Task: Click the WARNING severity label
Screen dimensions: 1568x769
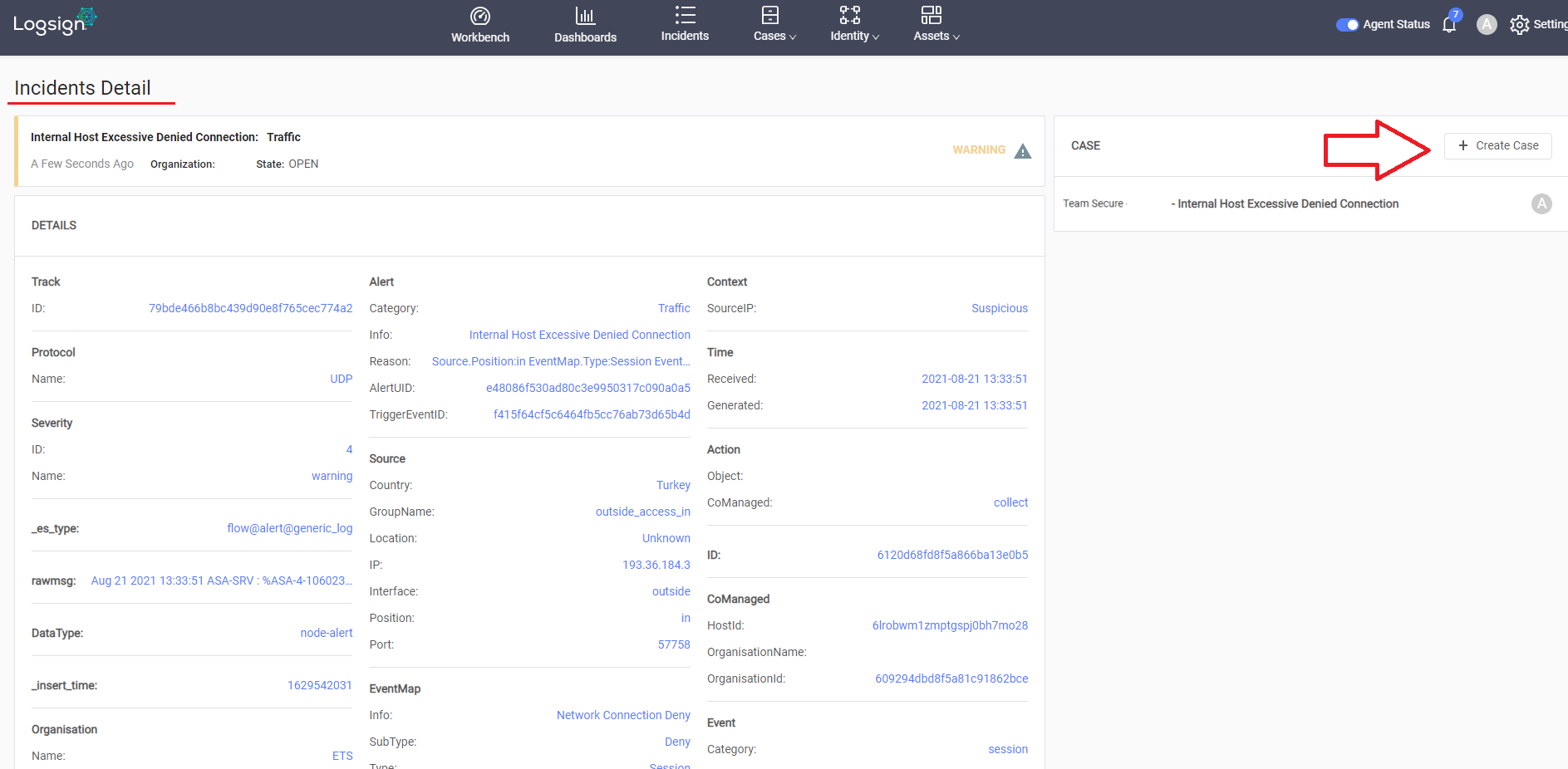Action: click(x=979, y=150)
